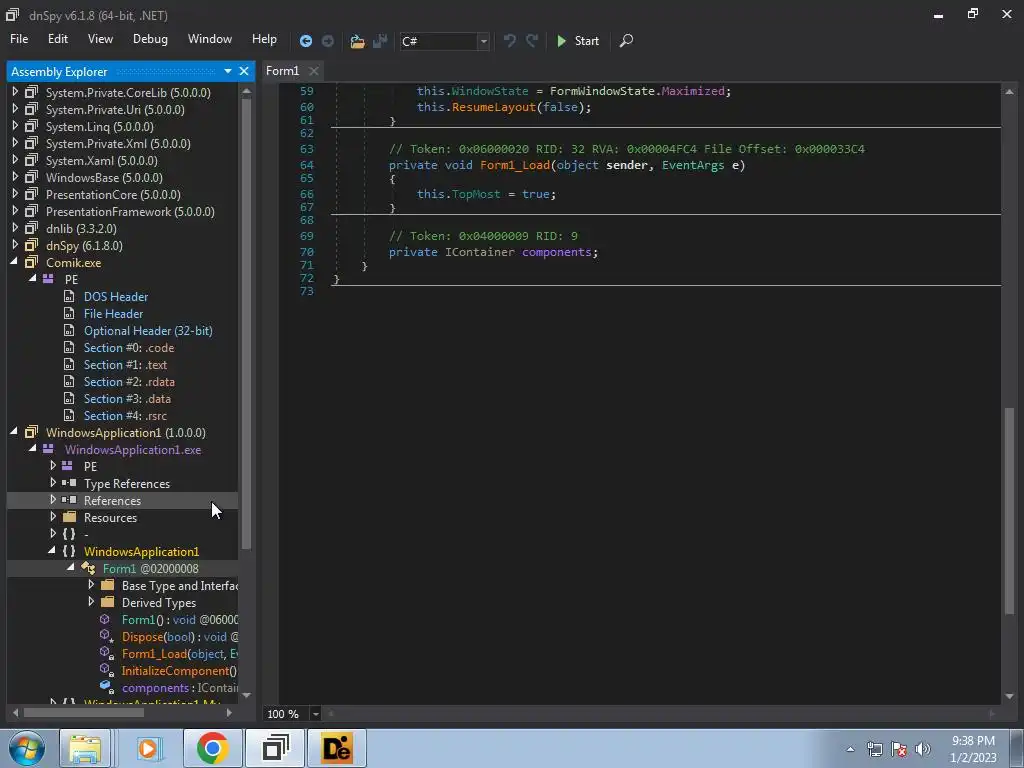Expand the Resources folder node
Viewport: 1024px width, 768px height.
click(x=53, y=517)
